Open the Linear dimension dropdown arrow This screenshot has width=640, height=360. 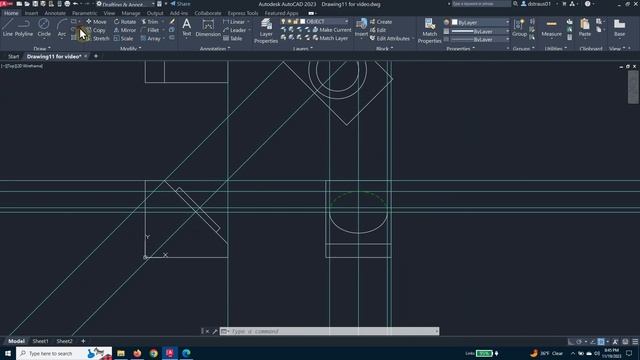coord(248,22)
